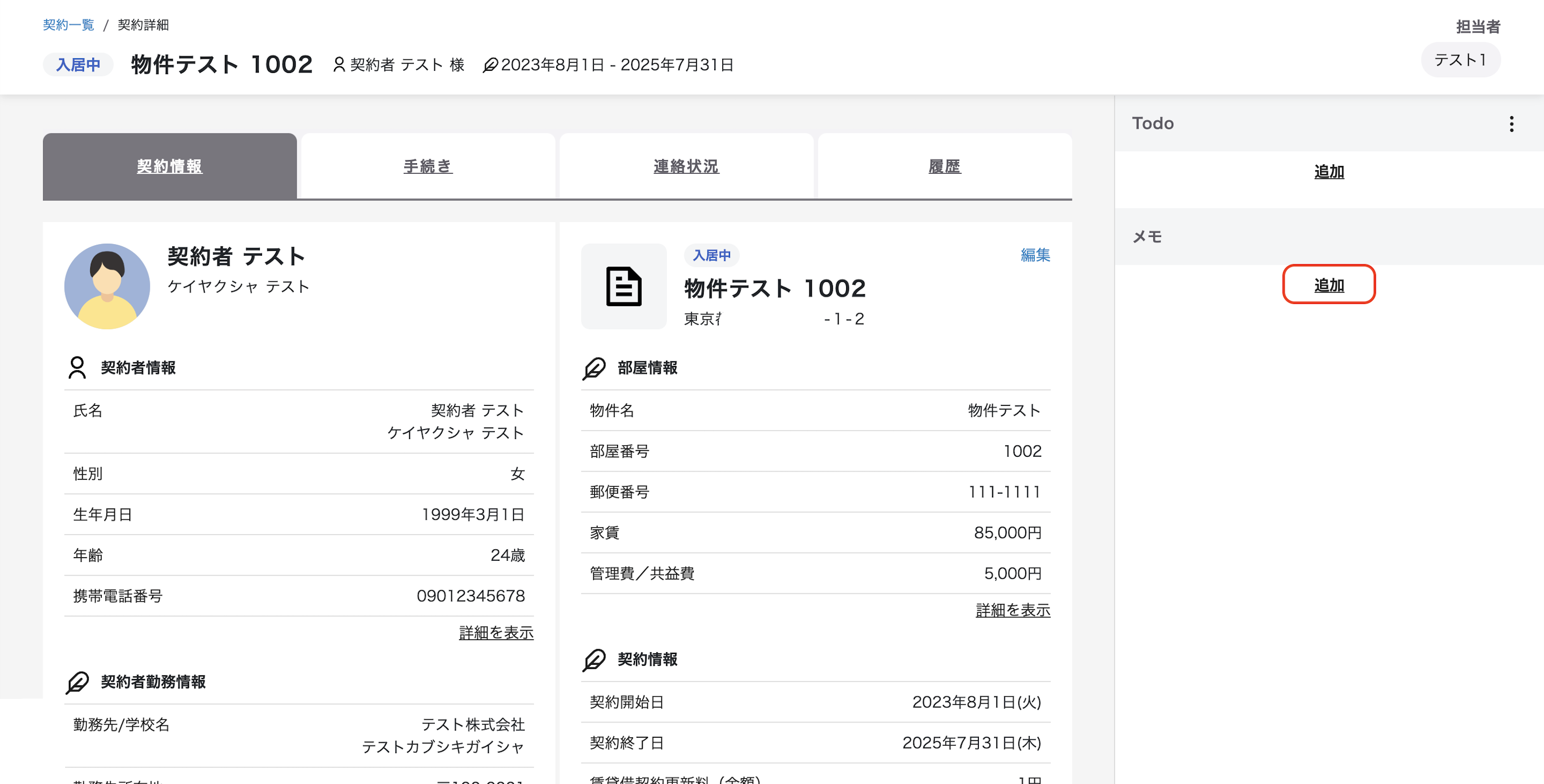Screen dimensions: 1544x784
Task: Click the 部屋番号 value 1002
Action: (1022, 451)
